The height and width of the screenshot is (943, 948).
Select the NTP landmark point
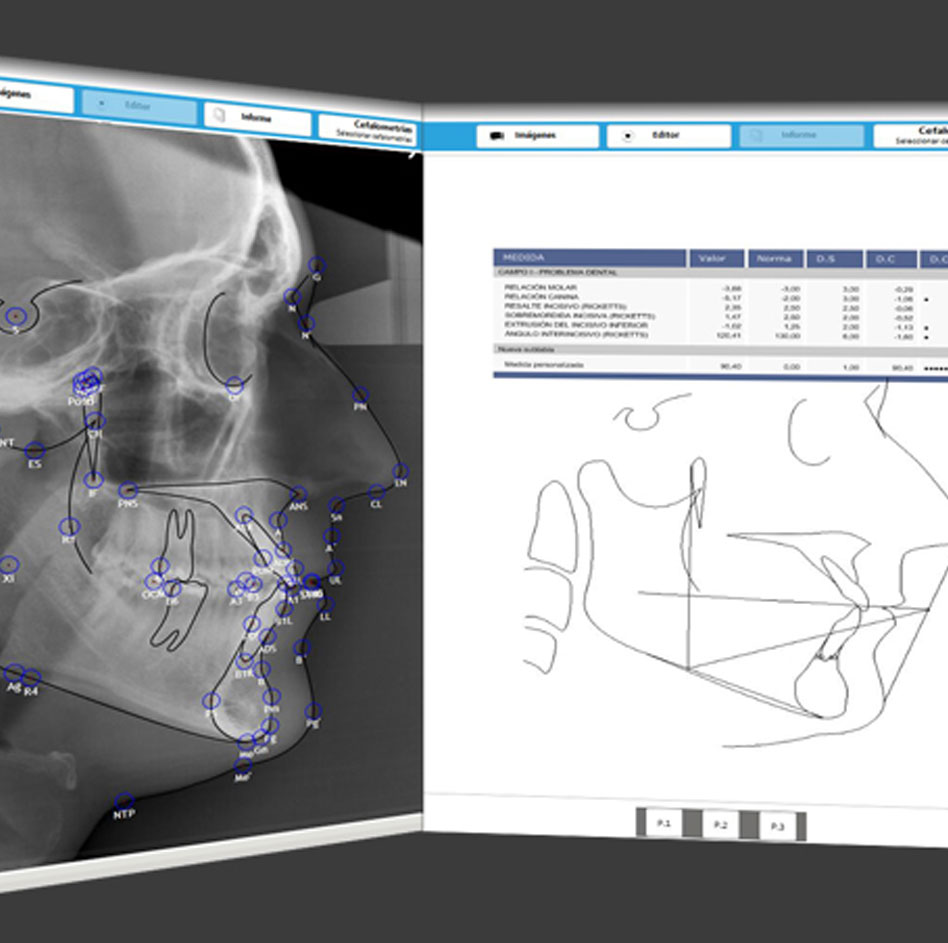click(123, 801)
